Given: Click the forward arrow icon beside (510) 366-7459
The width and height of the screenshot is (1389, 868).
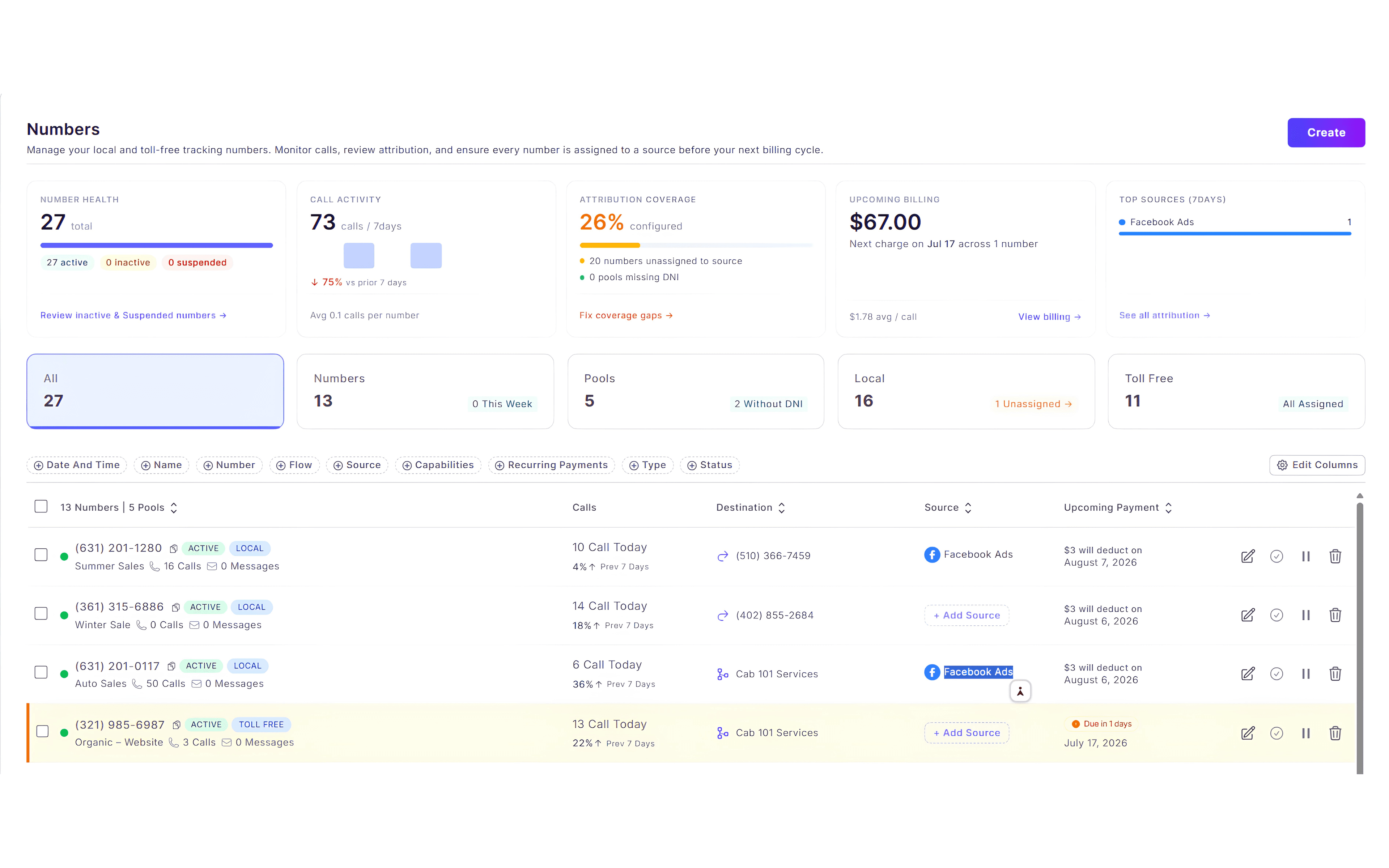Looking at the screenshot, I should [723, 556].
